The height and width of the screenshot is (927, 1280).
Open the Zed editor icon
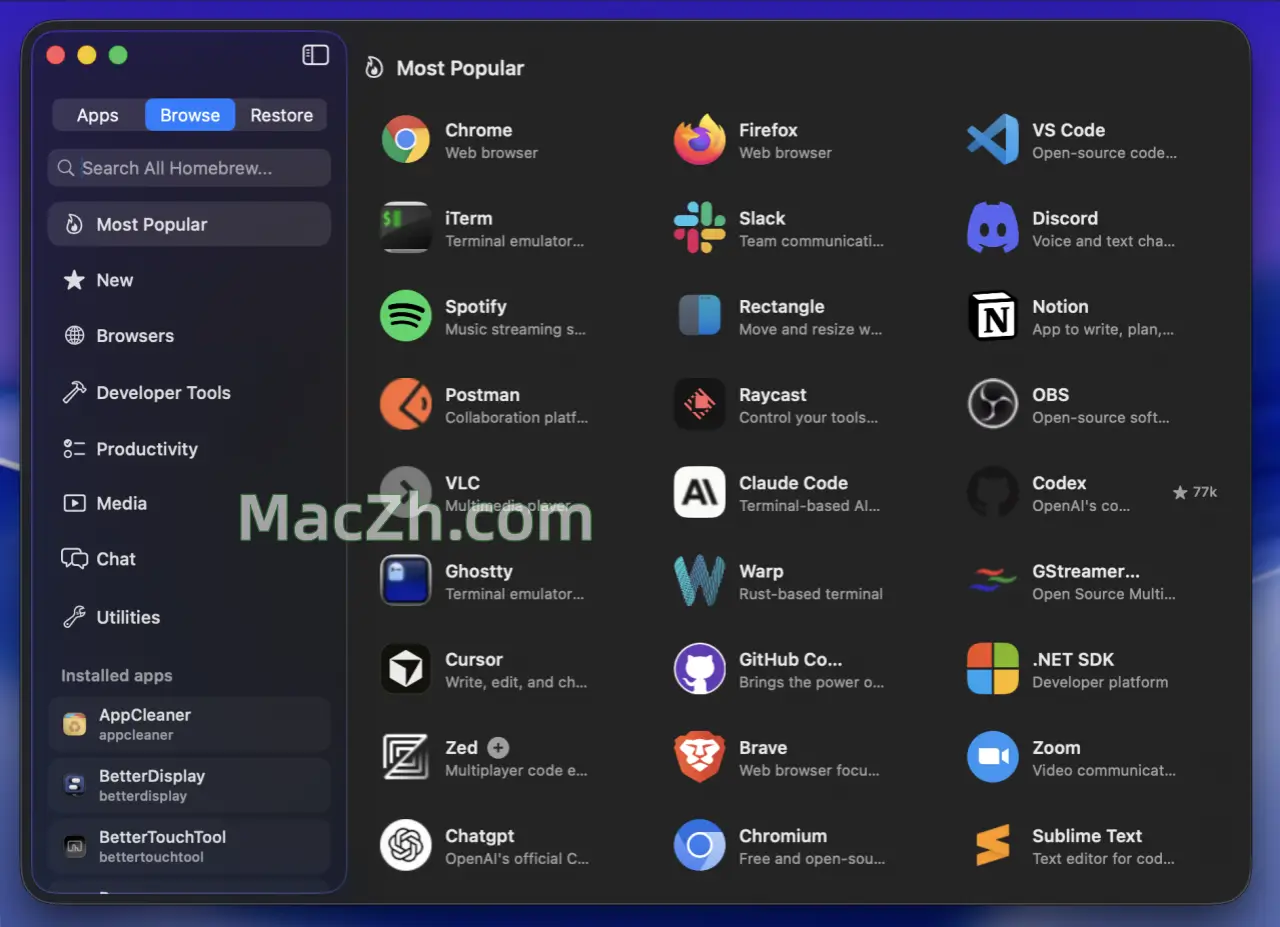tap(406, 757)
